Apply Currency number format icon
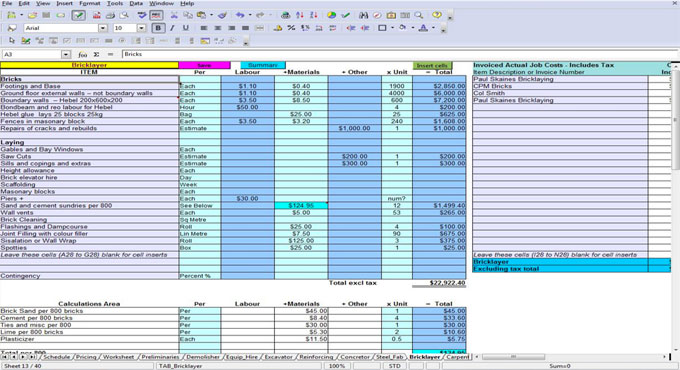The width and height of the screenshot is (680, 370). (x=278, y=28)
